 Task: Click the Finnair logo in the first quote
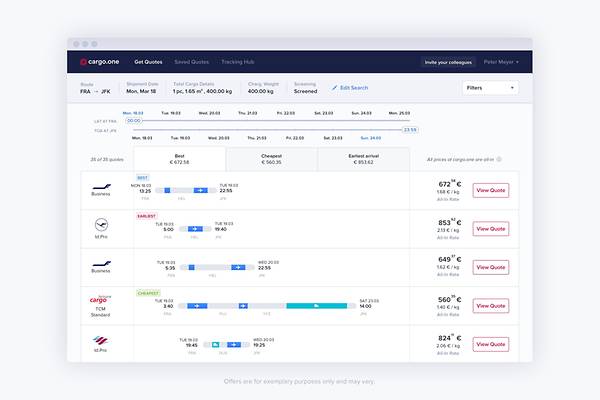click(x=101, y=185)
